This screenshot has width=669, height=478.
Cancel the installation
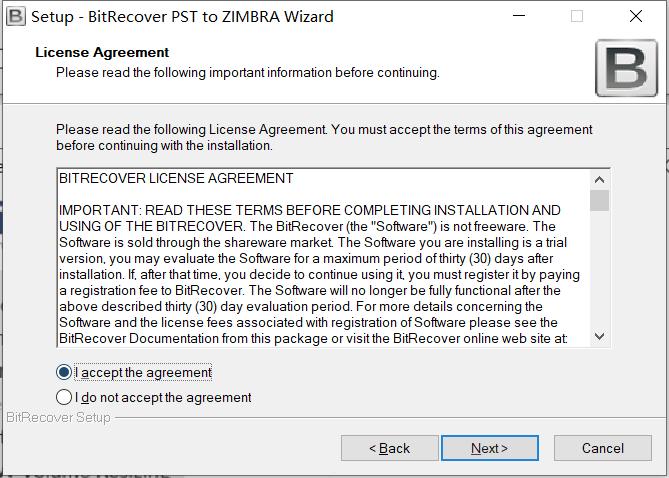[x=603, y=448]
